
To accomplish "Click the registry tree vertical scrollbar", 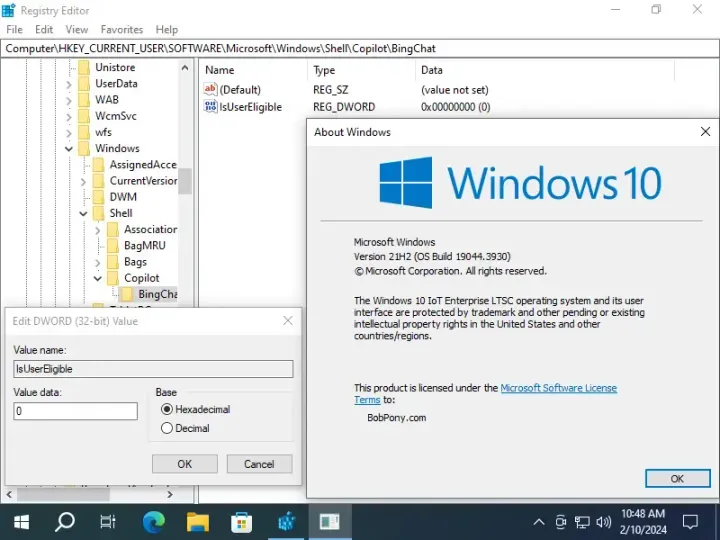I will [185, 180].
